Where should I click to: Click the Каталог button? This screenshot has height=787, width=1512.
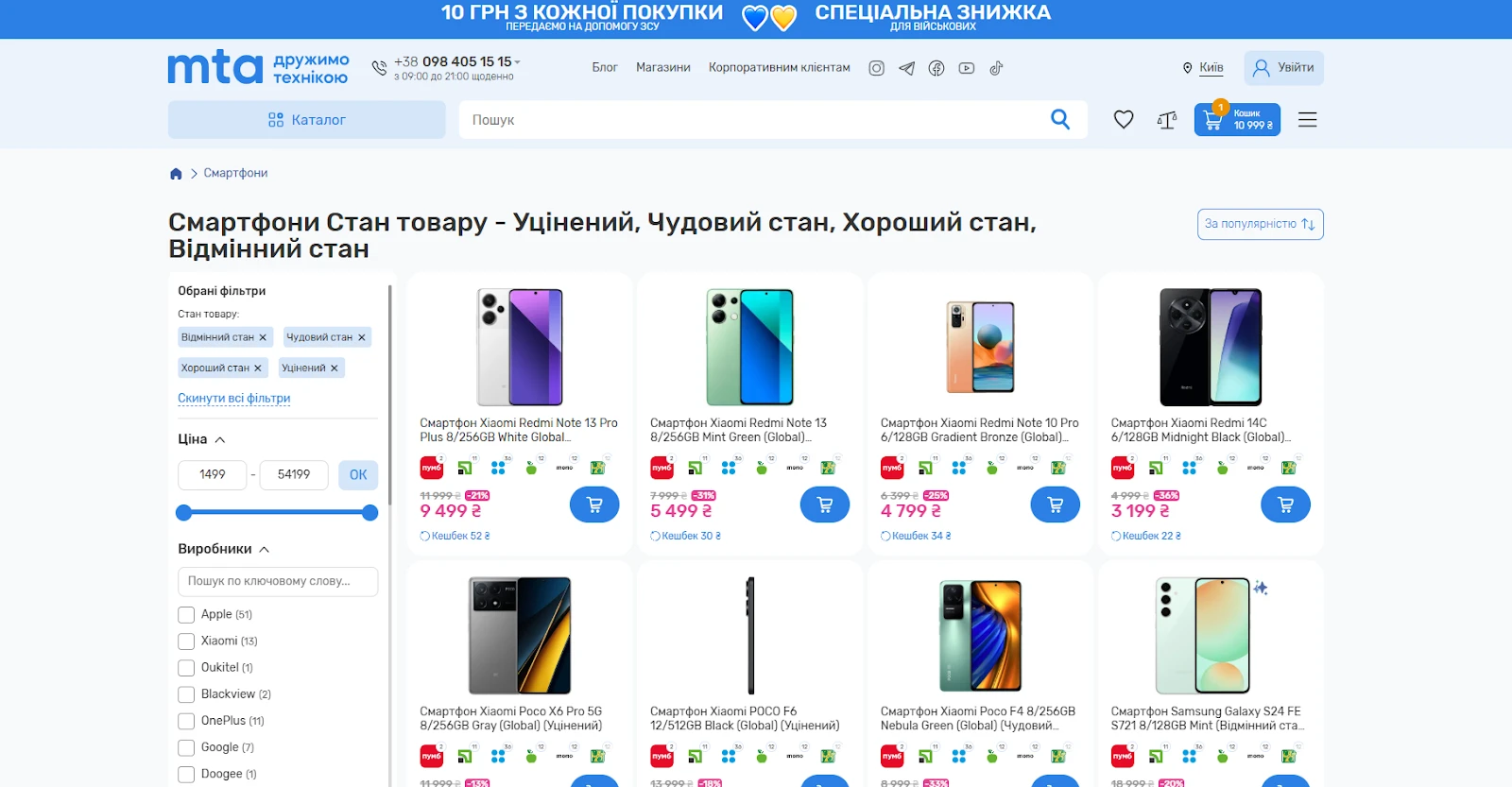click(x=307, y=120)
